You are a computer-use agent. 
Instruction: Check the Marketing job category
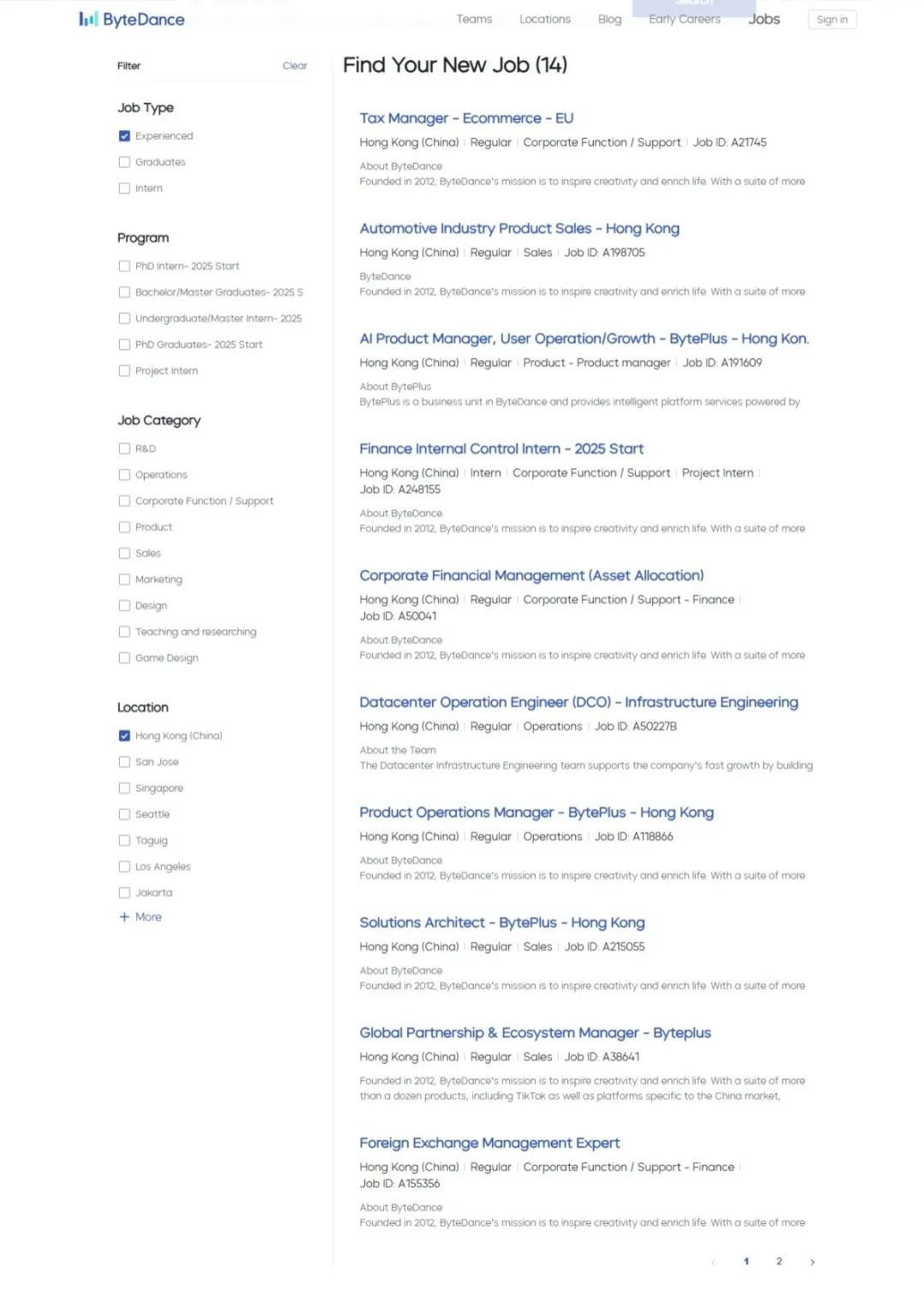pos(124,580)
